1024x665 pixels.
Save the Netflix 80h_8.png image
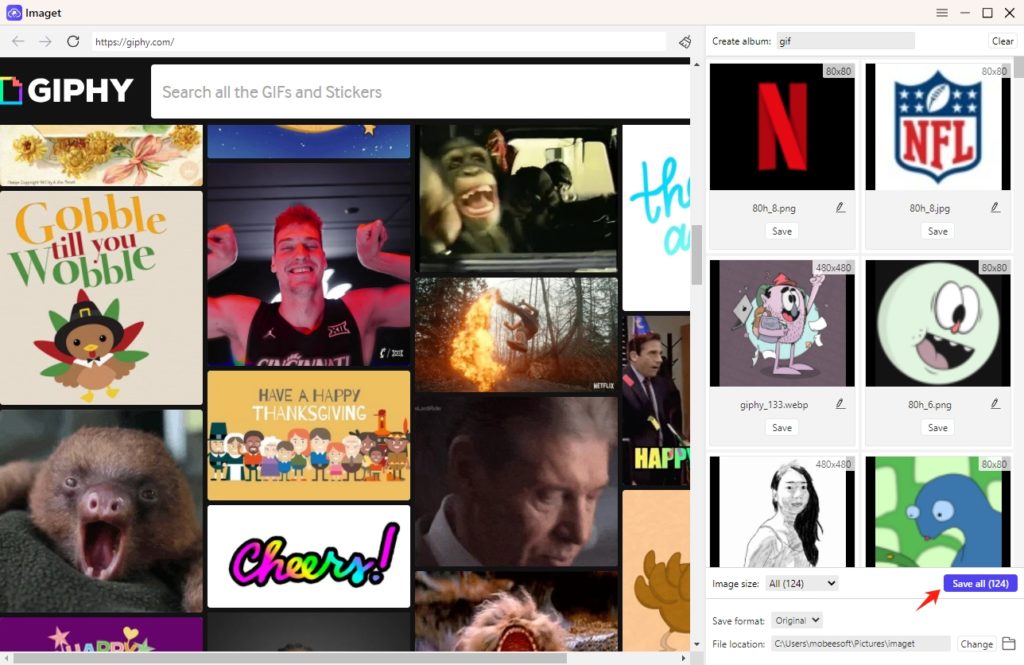point(782,231)
